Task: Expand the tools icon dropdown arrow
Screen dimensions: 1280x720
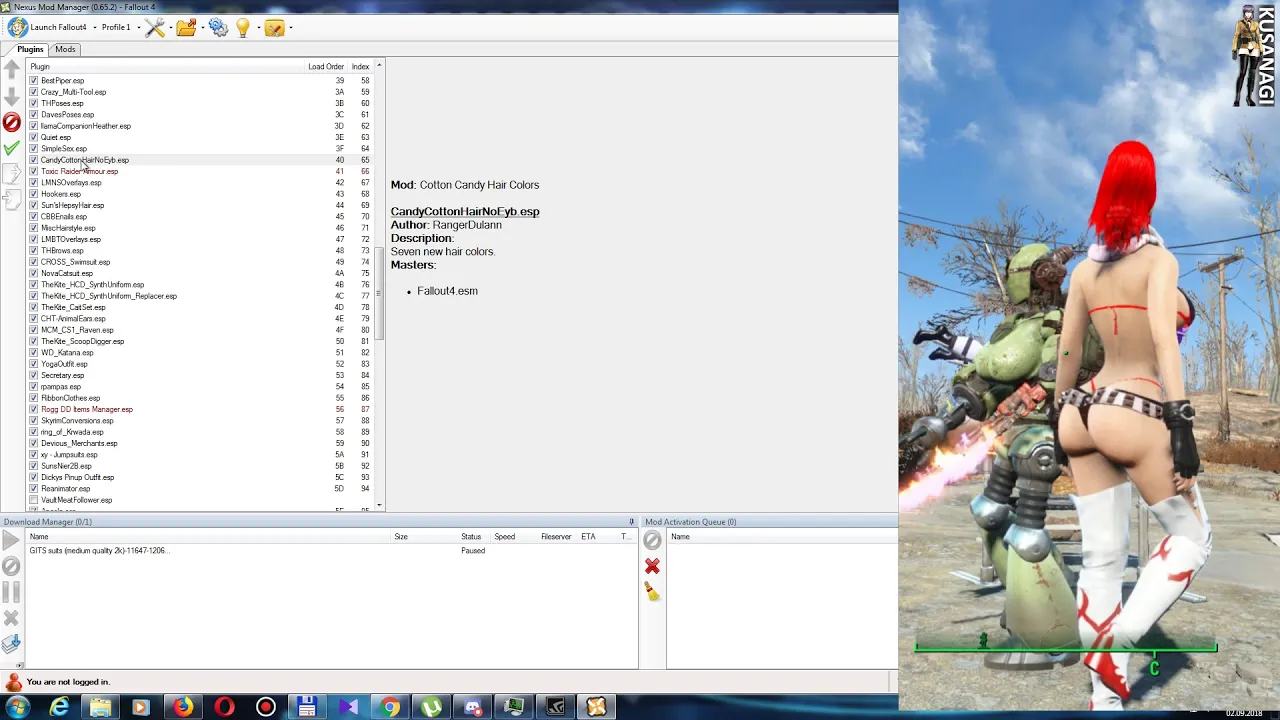Action: coord(171,28)
